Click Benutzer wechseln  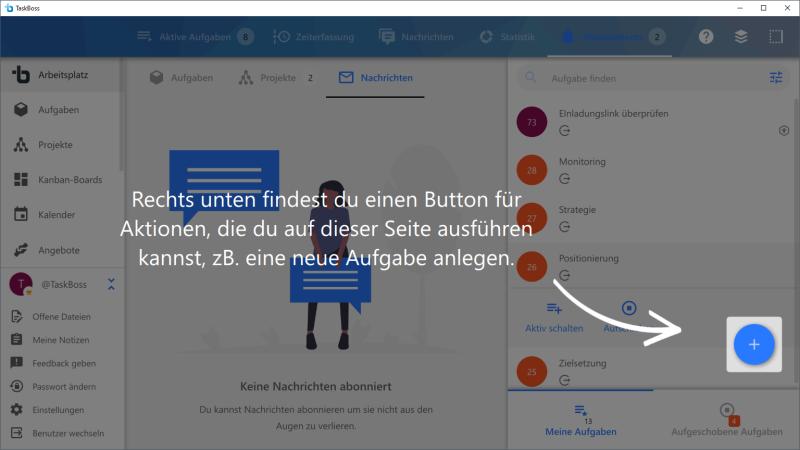[x=61, y=433]
